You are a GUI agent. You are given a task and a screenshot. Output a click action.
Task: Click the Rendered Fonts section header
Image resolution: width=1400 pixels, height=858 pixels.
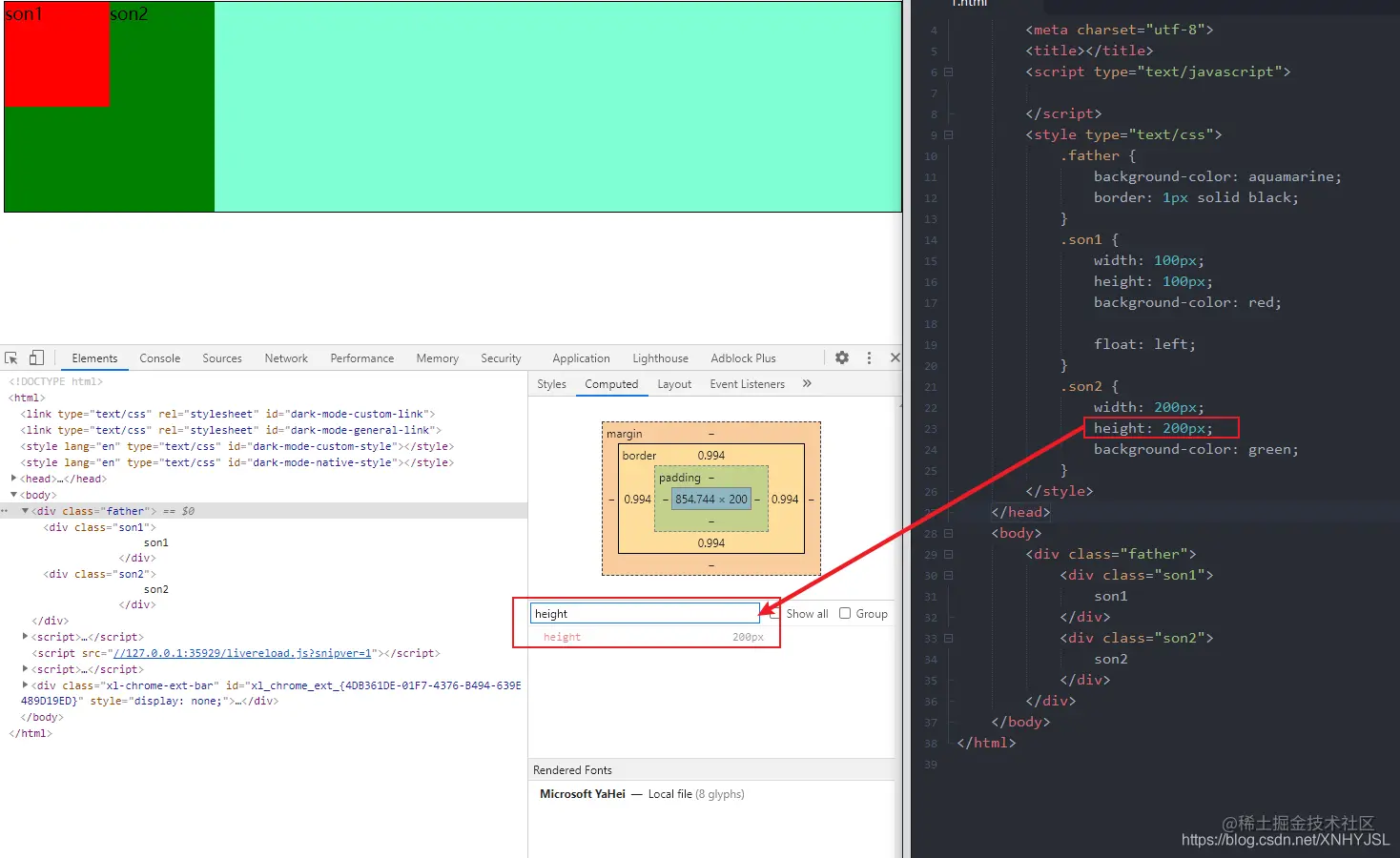[711, 769]
